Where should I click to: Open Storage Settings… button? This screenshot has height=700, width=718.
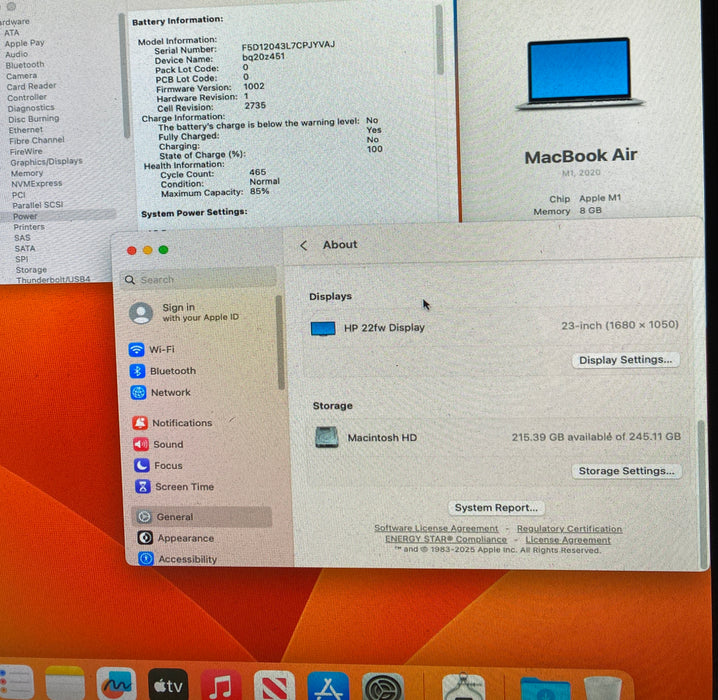(x=626, y=471)
